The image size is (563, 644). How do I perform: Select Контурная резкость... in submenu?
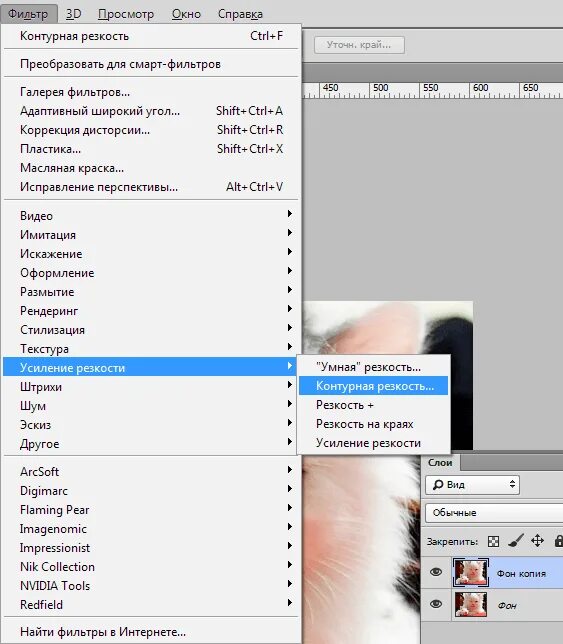(x=373, y=386)
